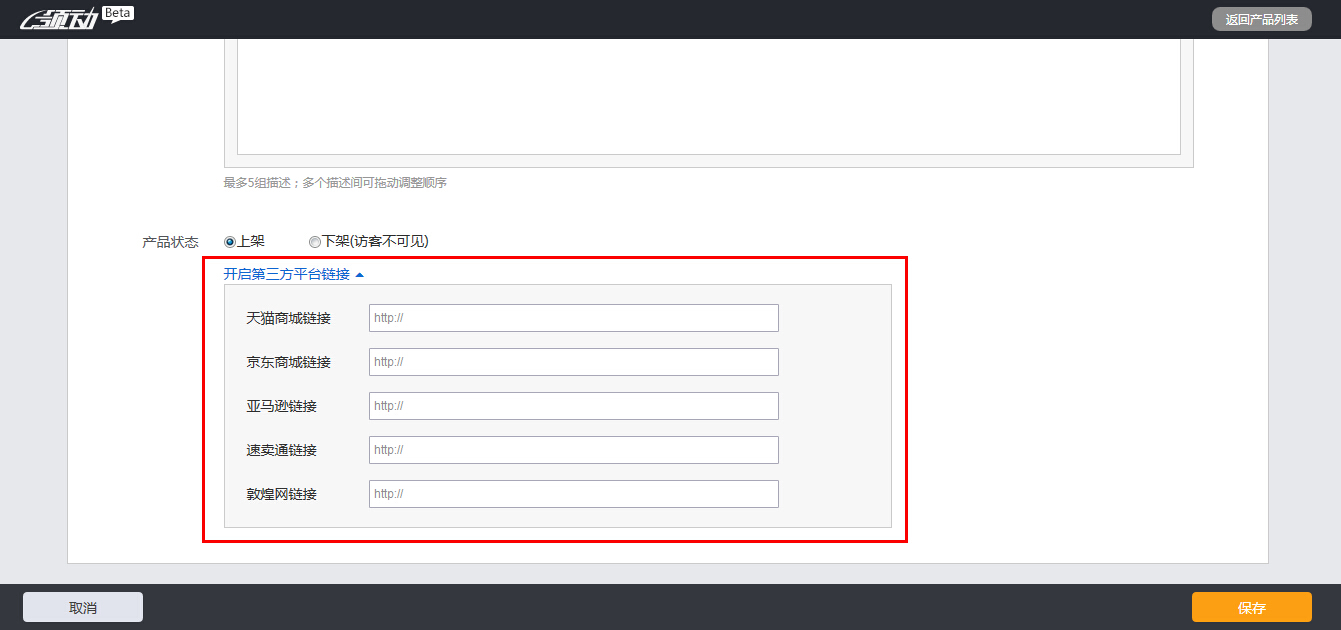This screenshot has width=1341, height=630.
Task: Select the 下架 radio button
Action: pos(315,242)
